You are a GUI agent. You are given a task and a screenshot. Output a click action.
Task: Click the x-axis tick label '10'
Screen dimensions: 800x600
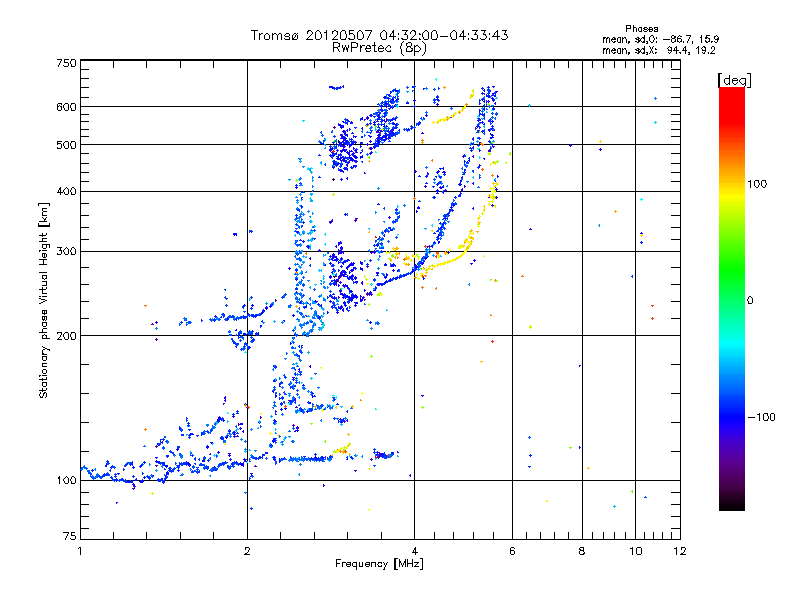click(x=636, y=551)
